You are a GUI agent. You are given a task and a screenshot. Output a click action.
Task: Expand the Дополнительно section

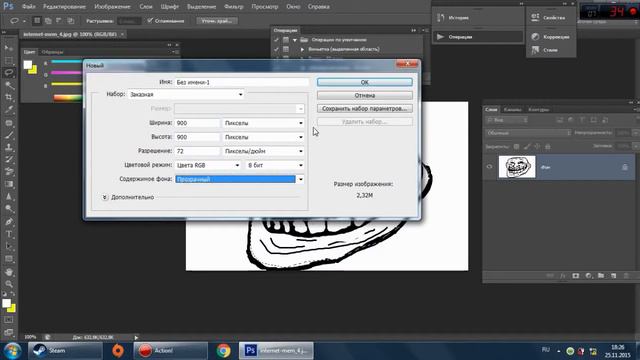coord(104,197)
